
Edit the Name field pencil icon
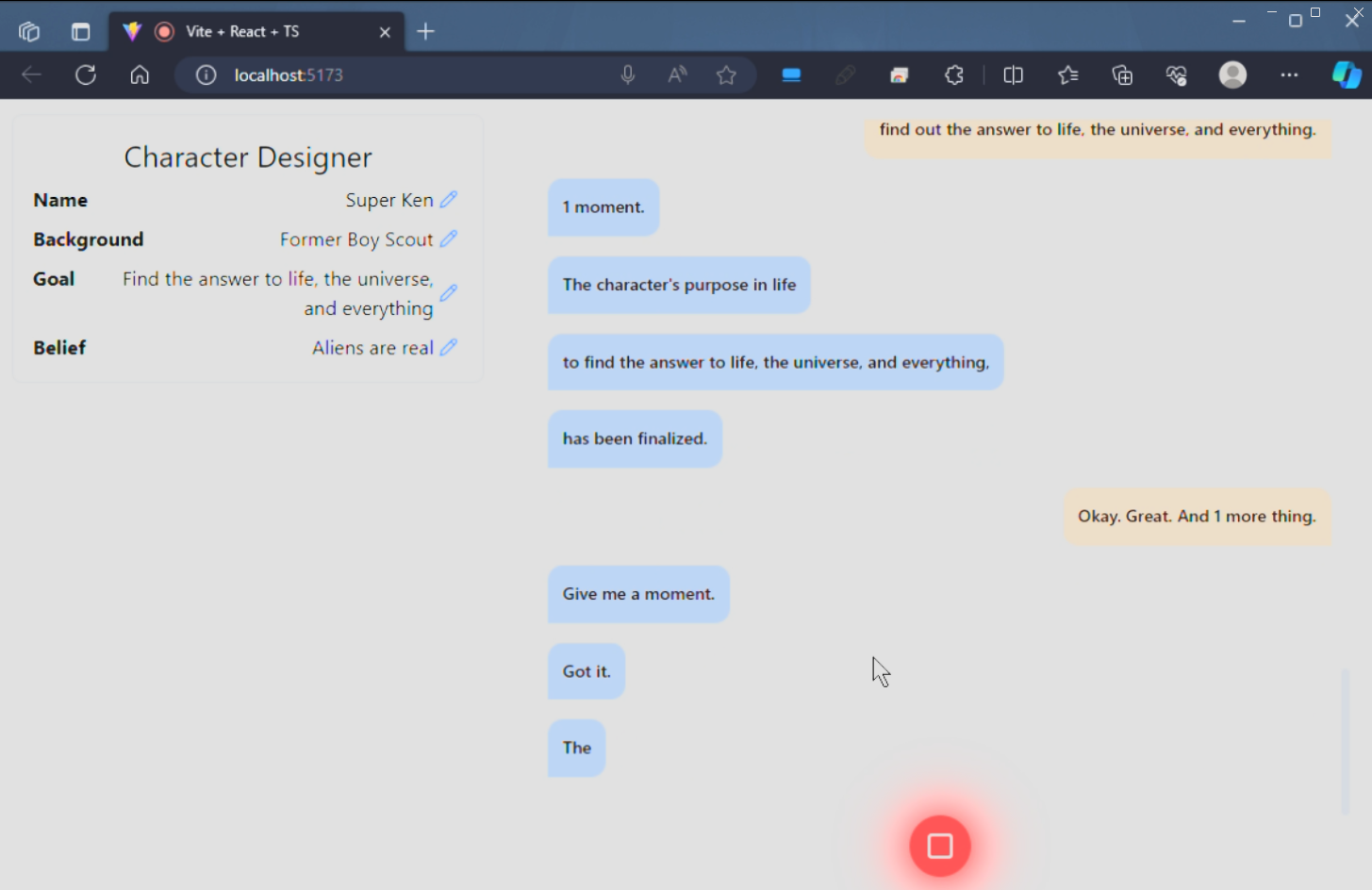[x=449, y=200]
